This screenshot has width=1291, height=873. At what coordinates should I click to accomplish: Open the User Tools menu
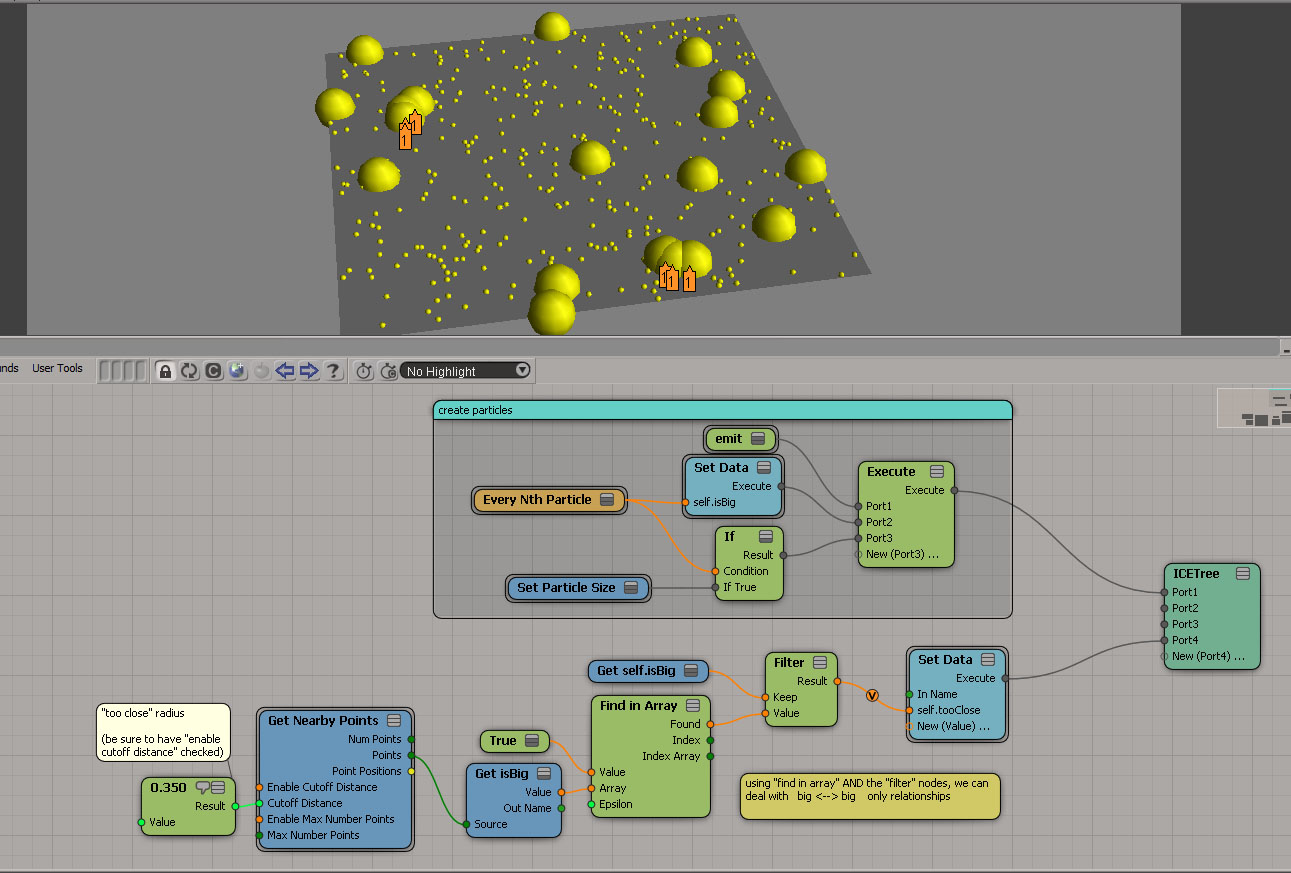(x=57, y=368)
